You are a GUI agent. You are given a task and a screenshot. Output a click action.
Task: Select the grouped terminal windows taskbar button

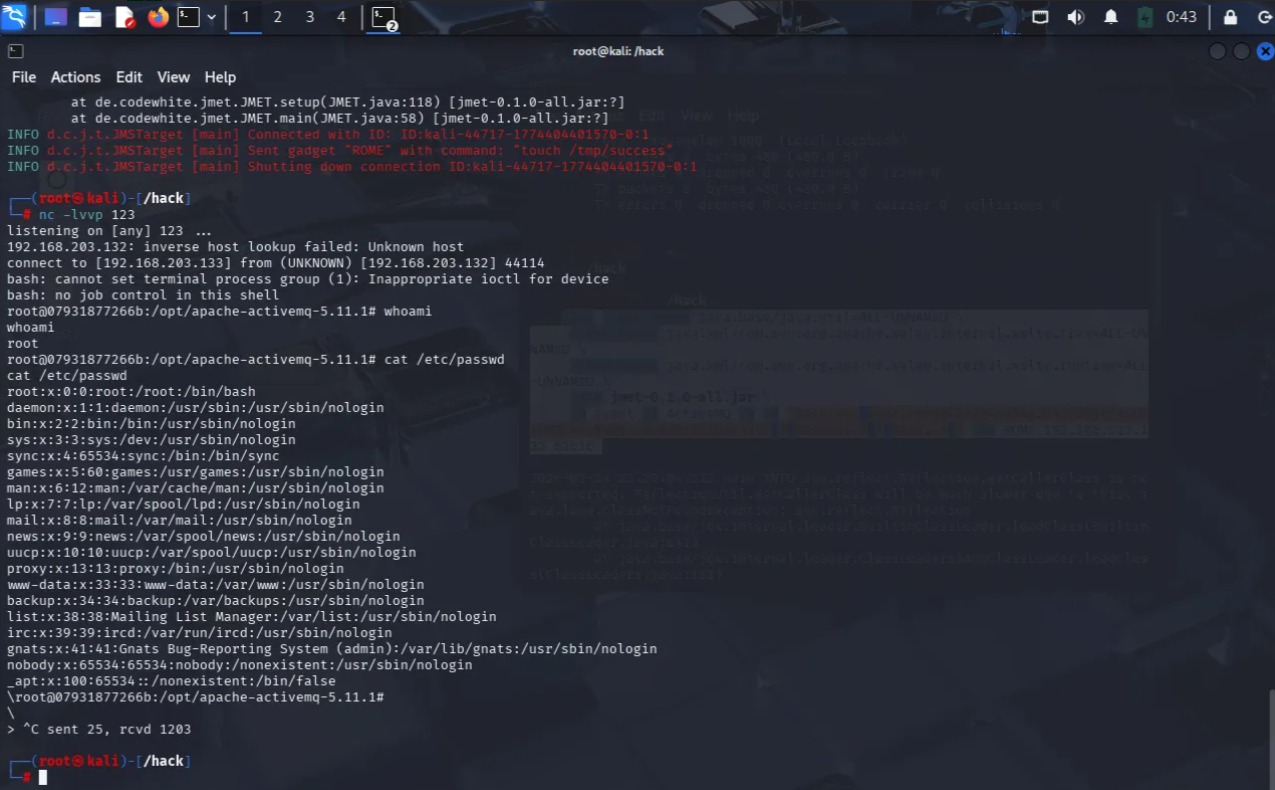[x=383, y=17]
